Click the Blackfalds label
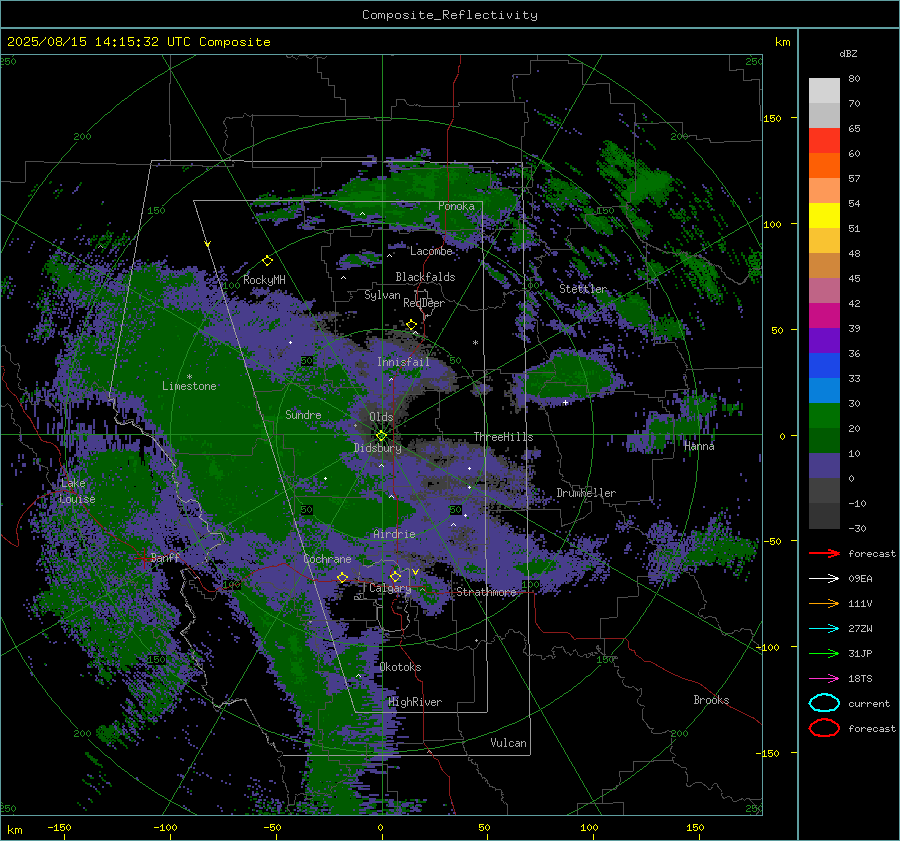This screenshot has width=900, height=841. pos(425,277)
